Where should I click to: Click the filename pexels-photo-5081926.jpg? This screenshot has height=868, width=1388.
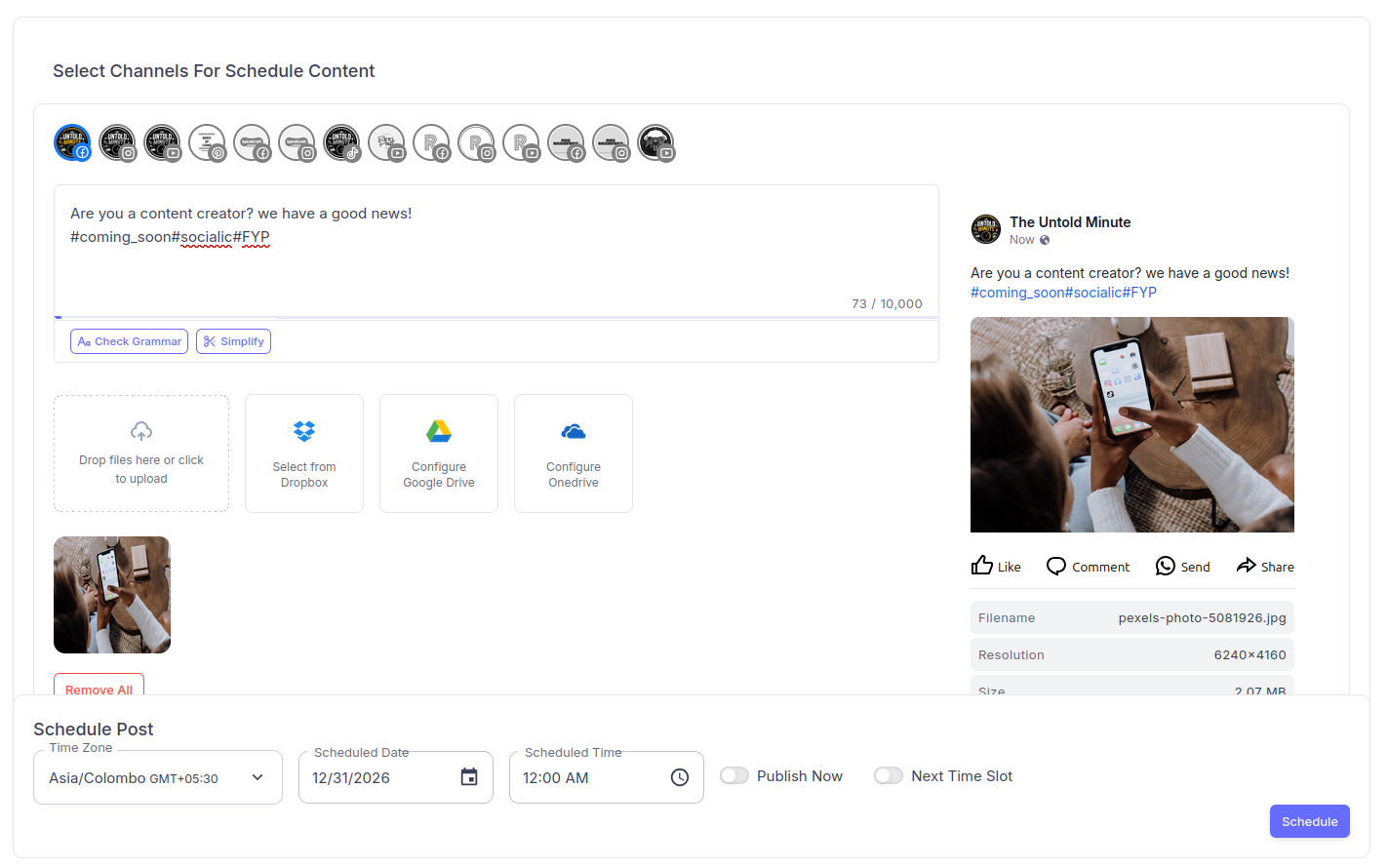[x=1203, y=618]
